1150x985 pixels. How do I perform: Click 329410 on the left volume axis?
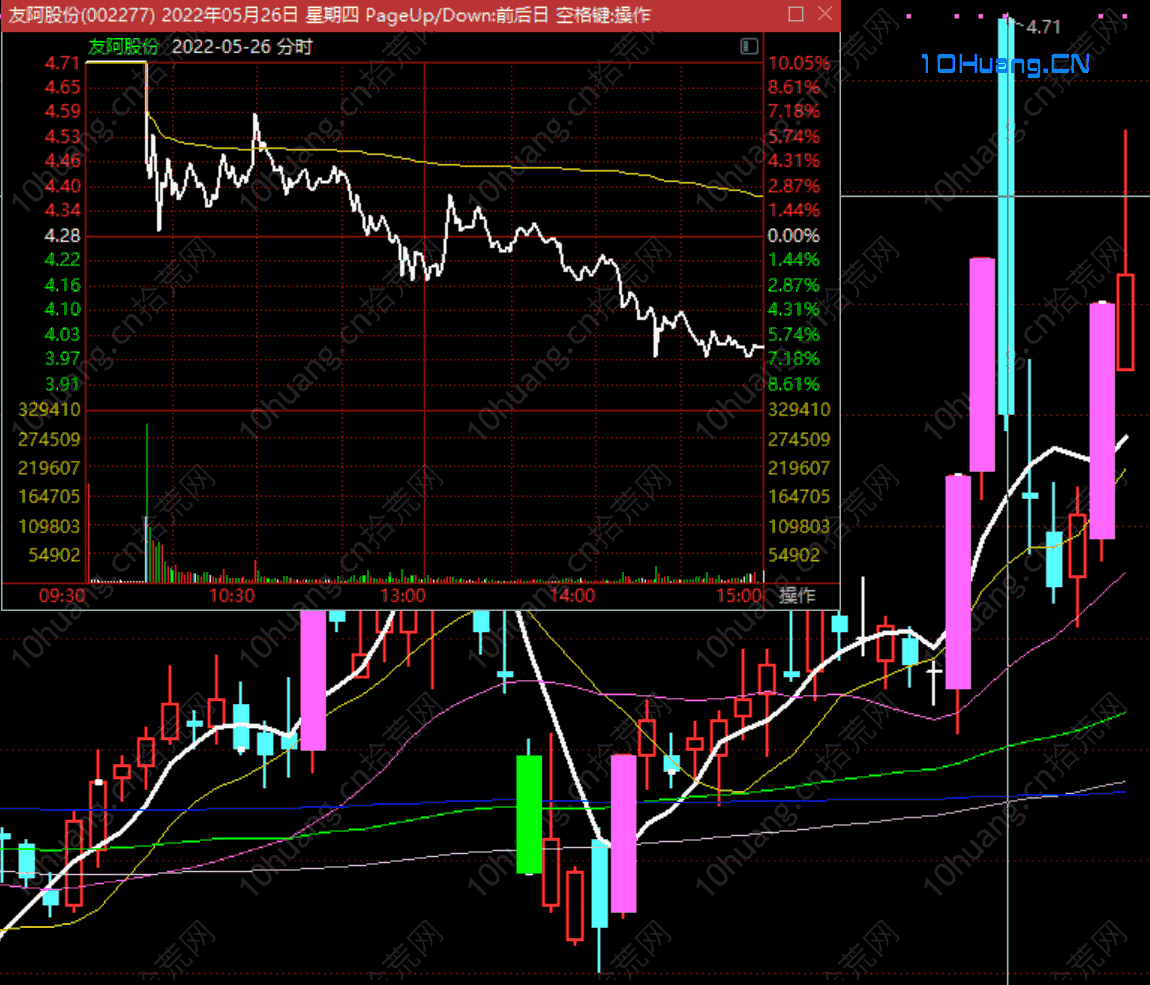point(49,409)
